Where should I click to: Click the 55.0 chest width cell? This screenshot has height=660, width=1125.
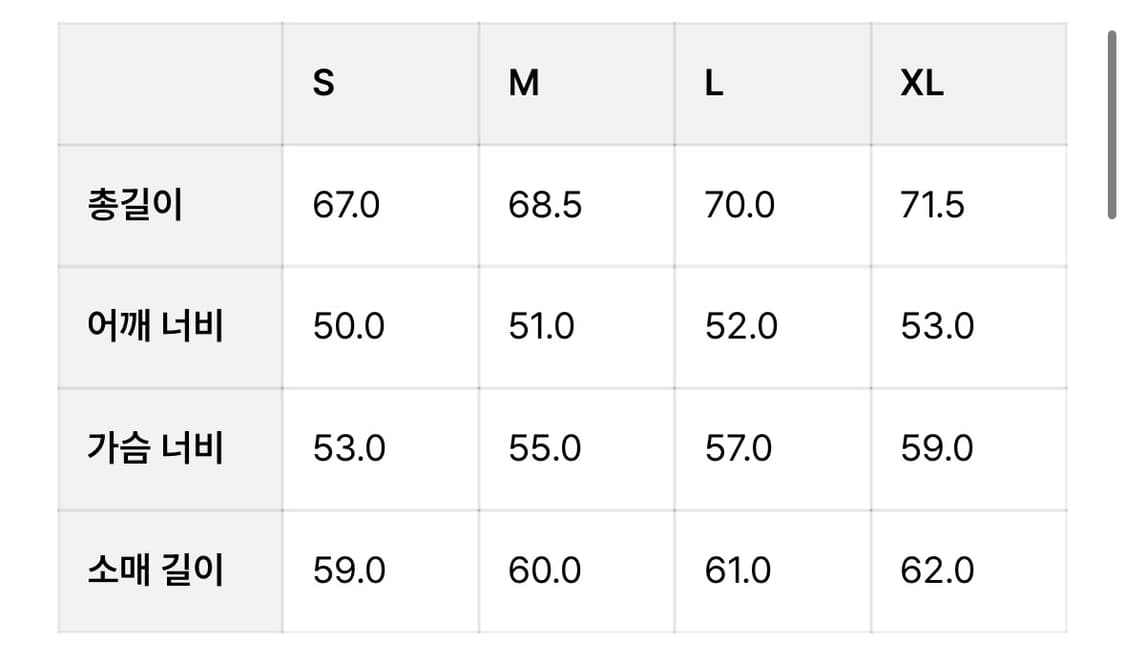click(545, 448)
